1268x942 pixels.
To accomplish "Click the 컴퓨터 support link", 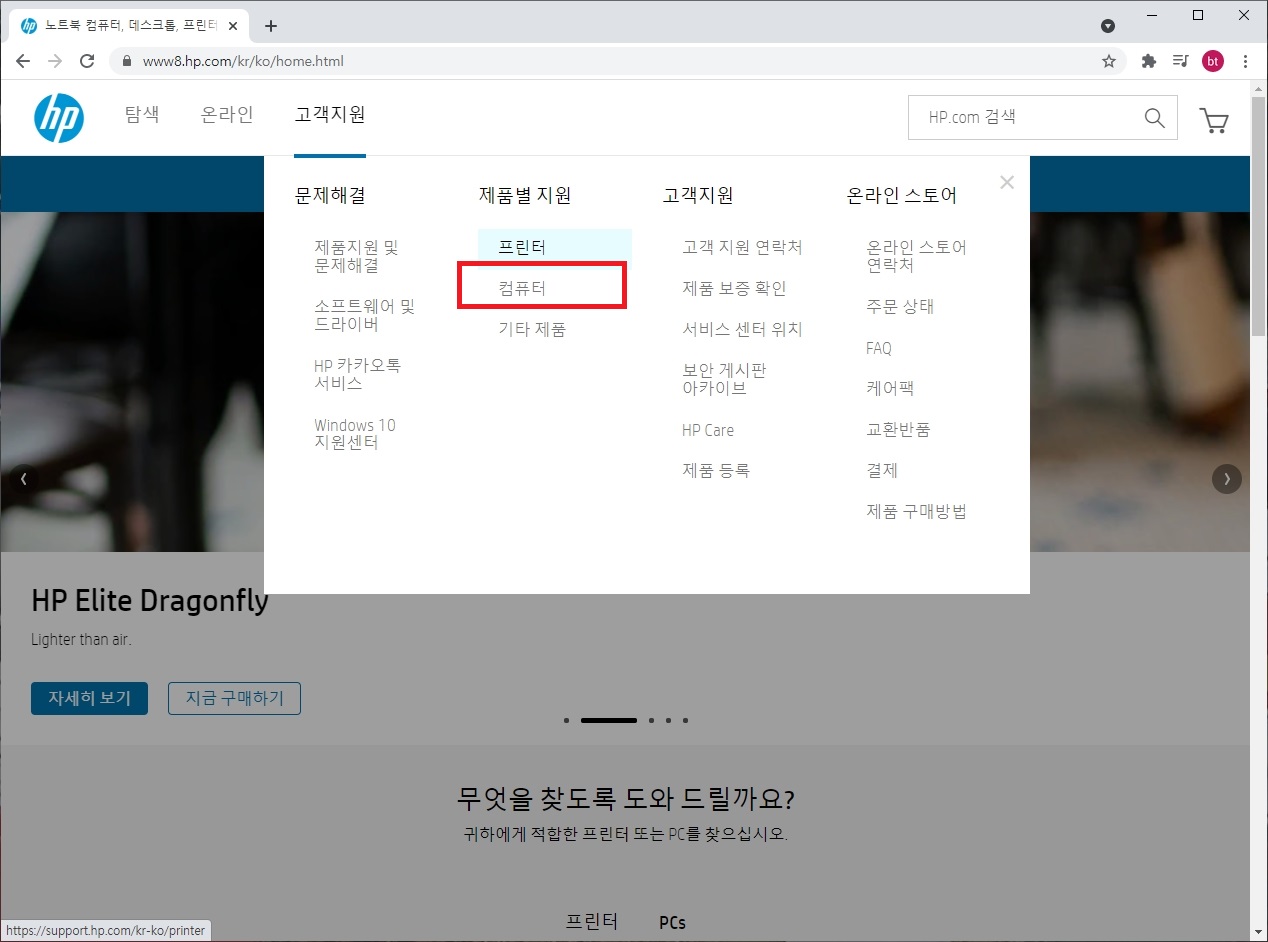I will pos(522,288).
